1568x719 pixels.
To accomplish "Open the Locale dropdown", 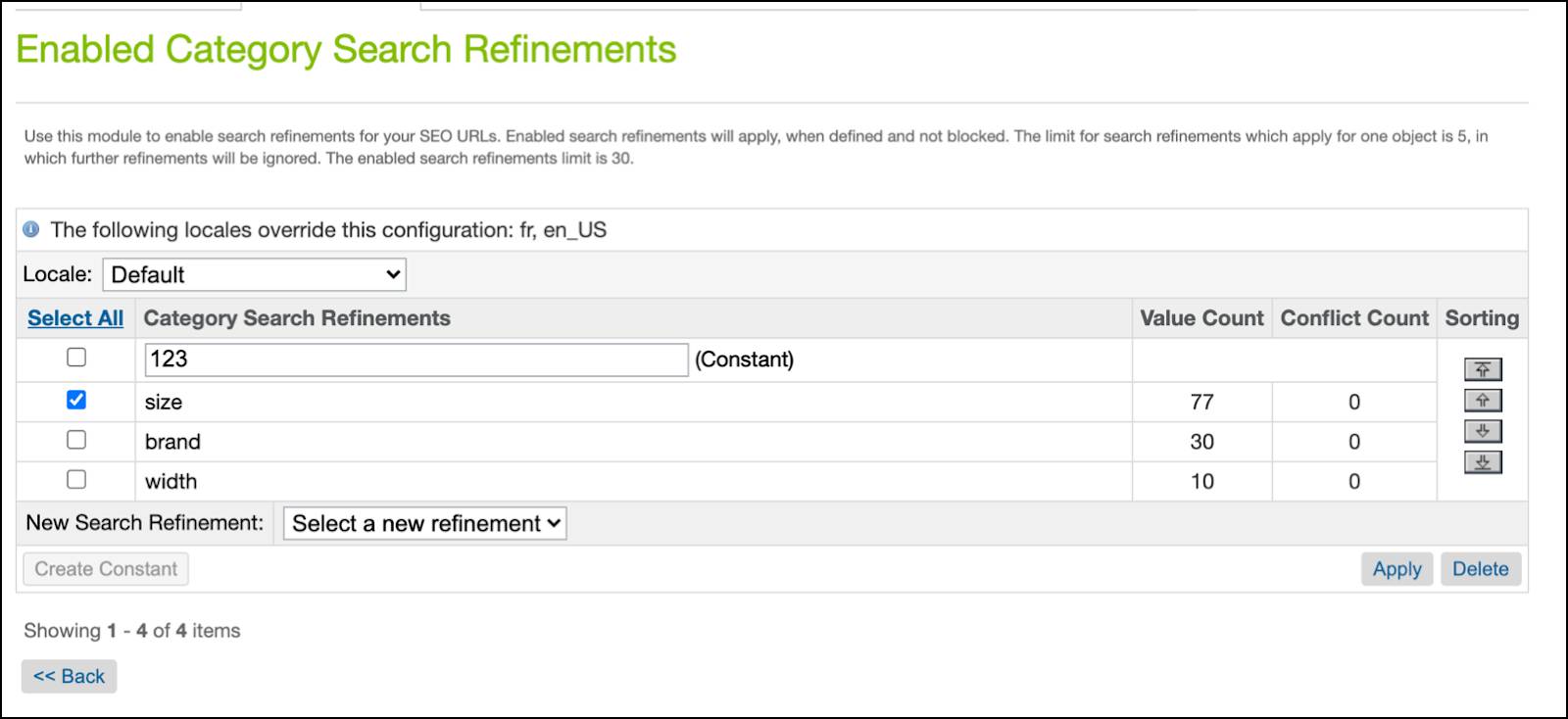I will click(x=254, y=274).
